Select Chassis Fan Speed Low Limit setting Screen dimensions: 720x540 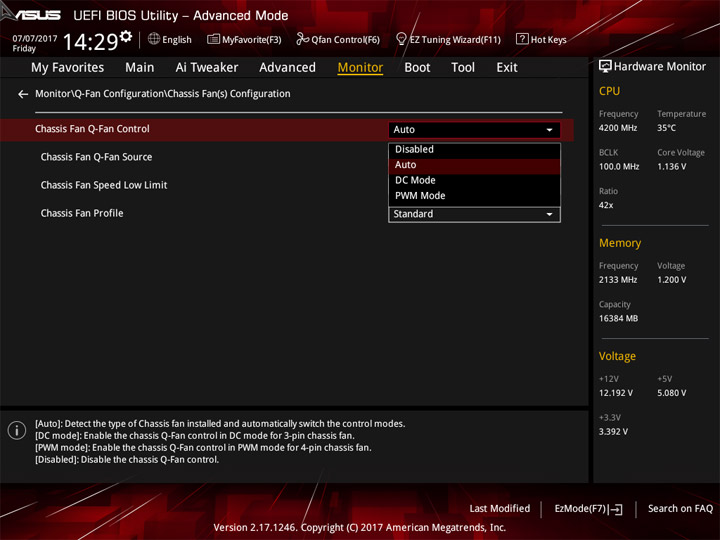pos(104,185)
